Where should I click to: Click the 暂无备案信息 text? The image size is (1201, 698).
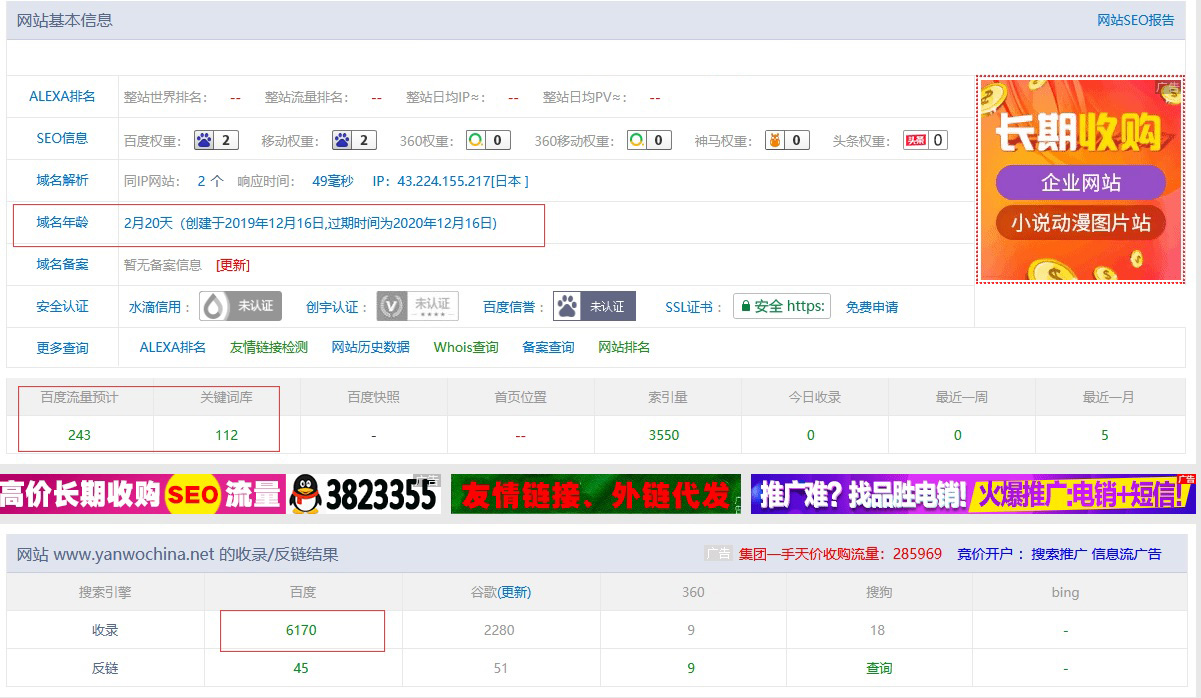163,265
